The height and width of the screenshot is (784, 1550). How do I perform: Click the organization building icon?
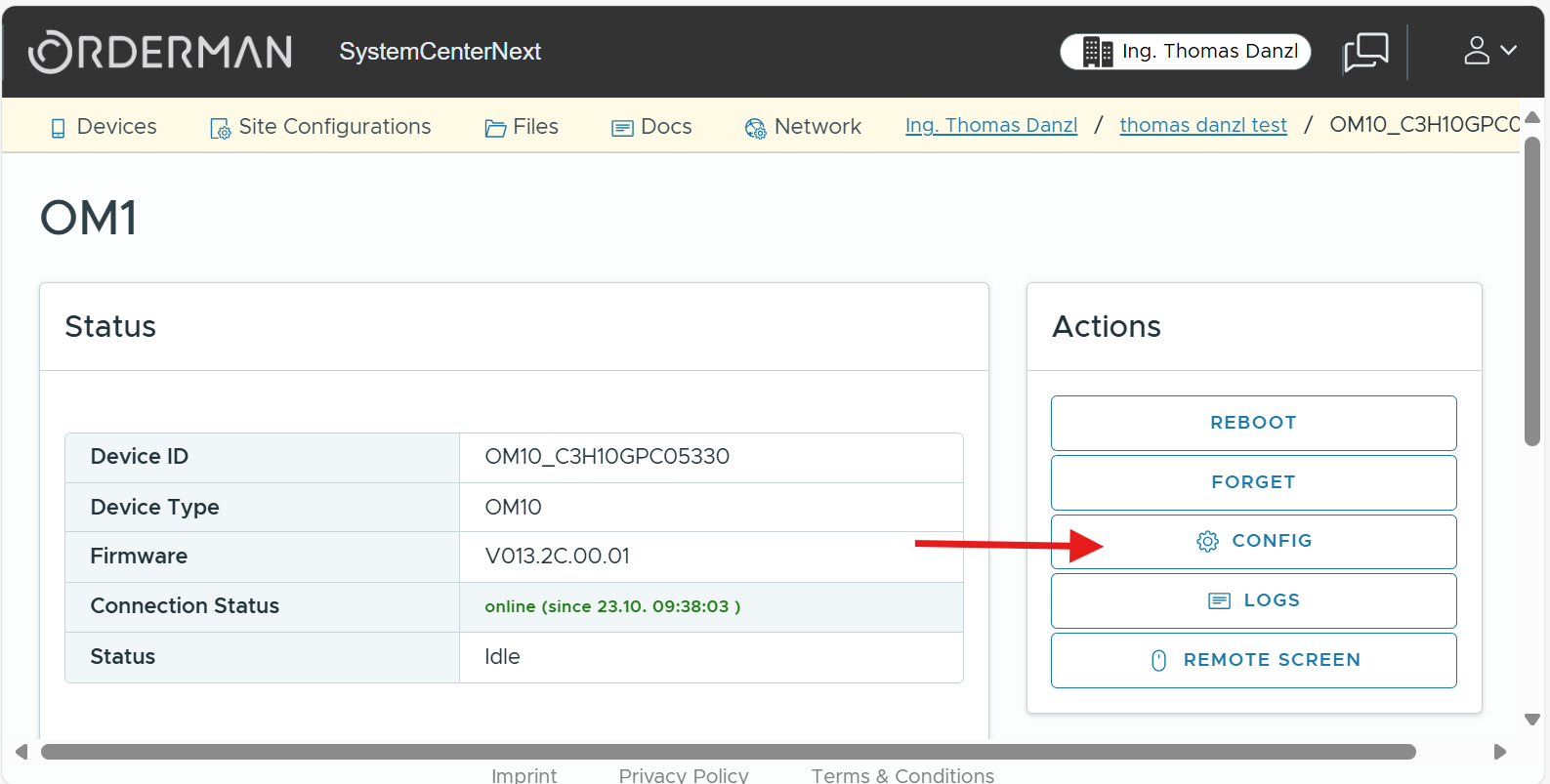click(1097, 52)
